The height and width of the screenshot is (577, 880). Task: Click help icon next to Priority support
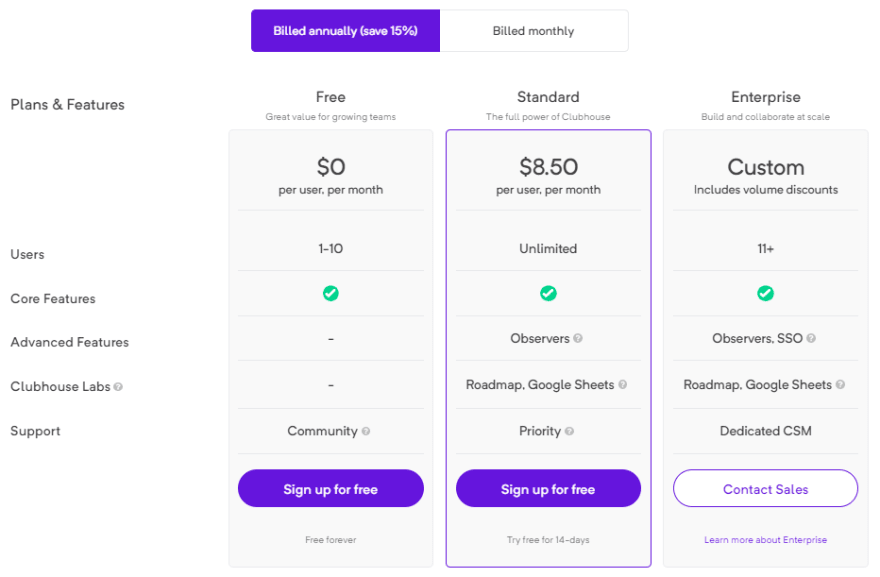coord(569,431)
